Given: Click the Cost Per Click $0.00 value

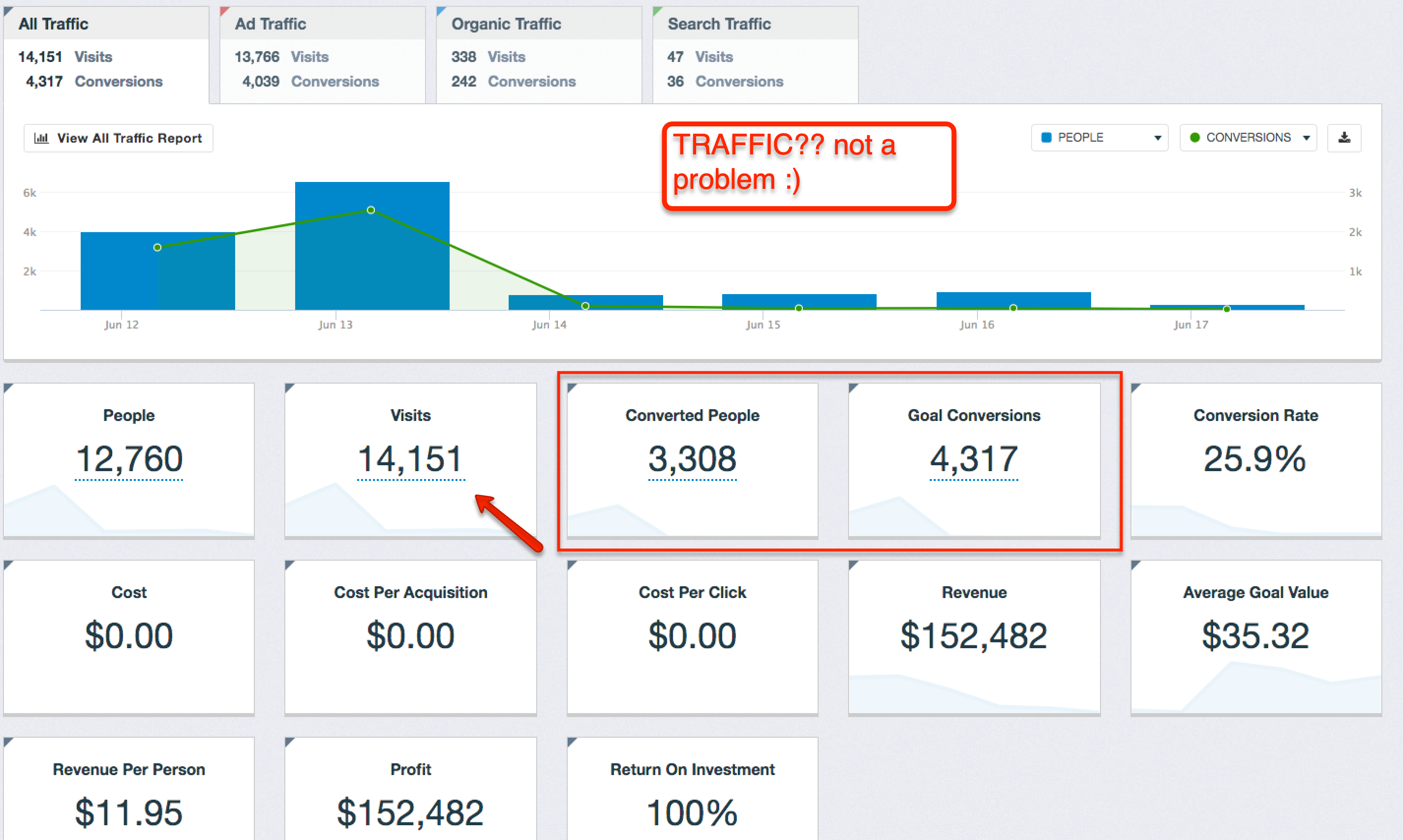Looking at the screenshot, I should [x=693, y=636].
